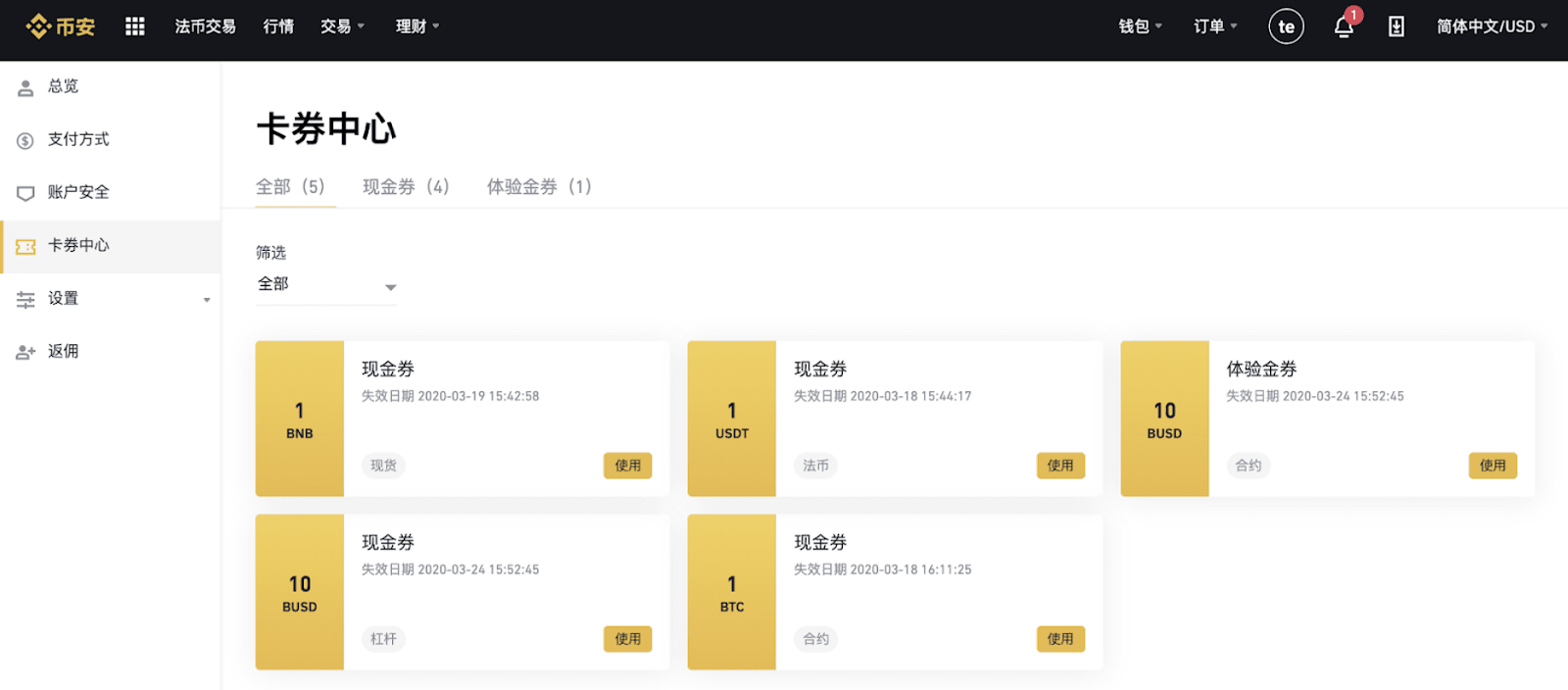Click the 合约 tag on BTC voucher

point(815,639)
